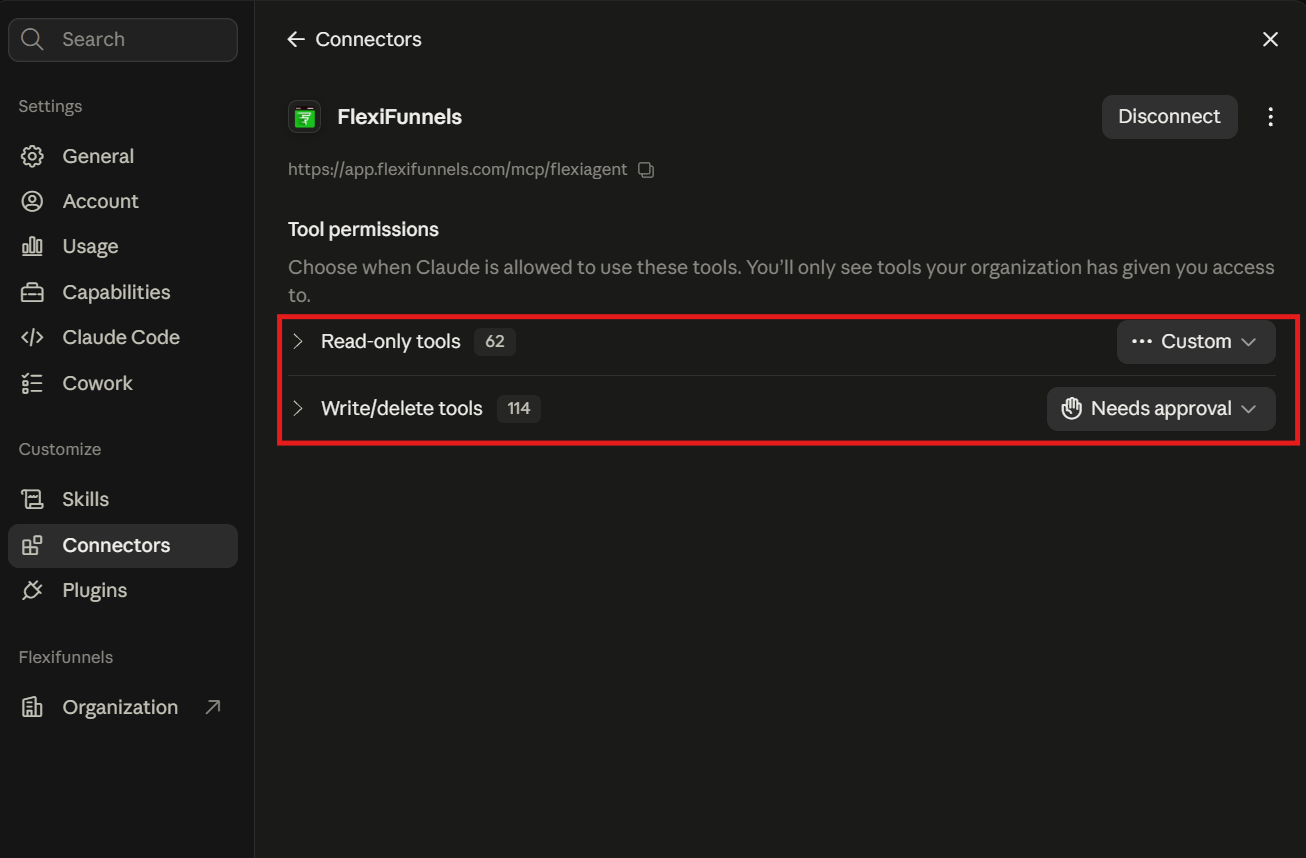Click the Capabilities toolbox icon

coord(32,292)
